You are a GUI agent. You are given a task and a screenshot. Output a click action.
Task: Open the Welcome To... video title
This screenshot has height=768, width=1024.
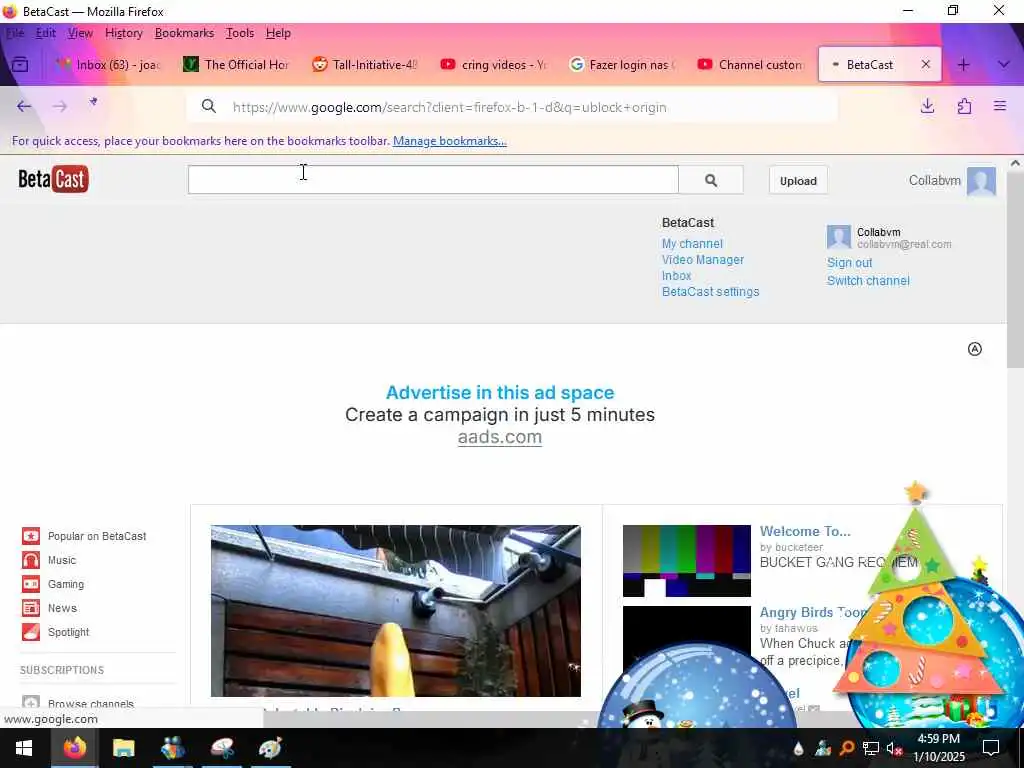coord(805,532)
